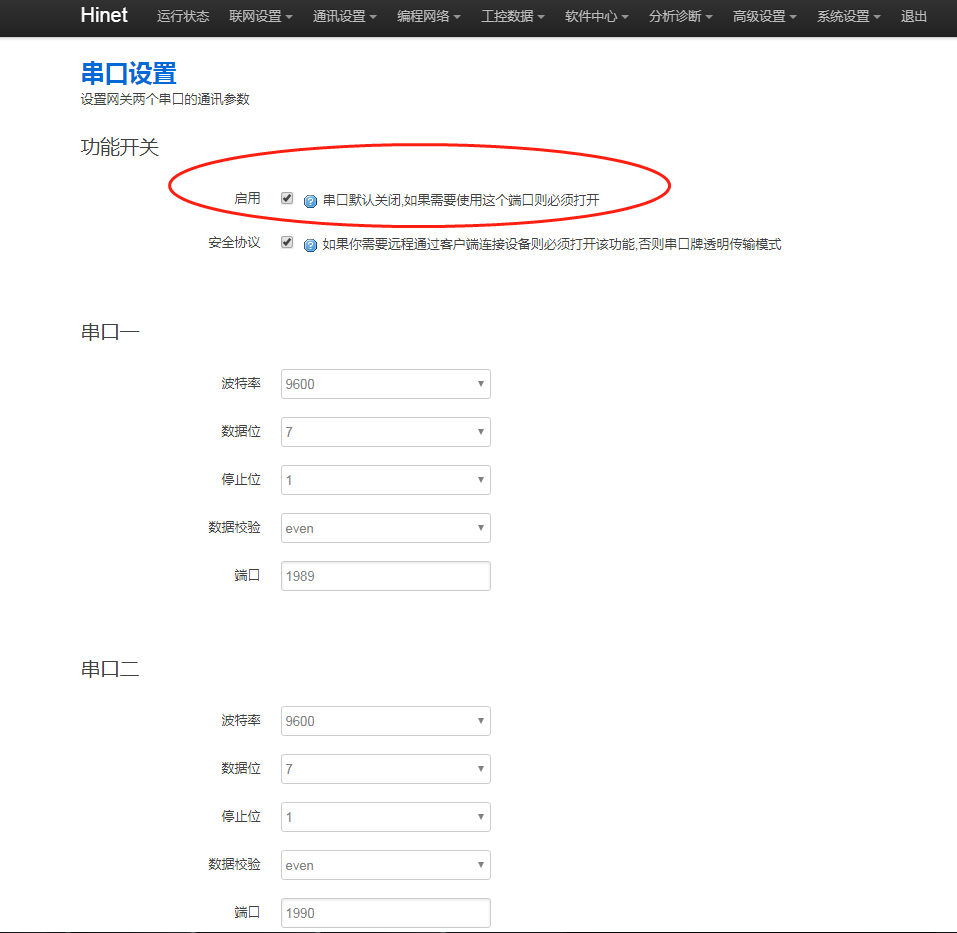Open the 联网设置 menu
The image size is (957, 933).
[x=260, y=17]
